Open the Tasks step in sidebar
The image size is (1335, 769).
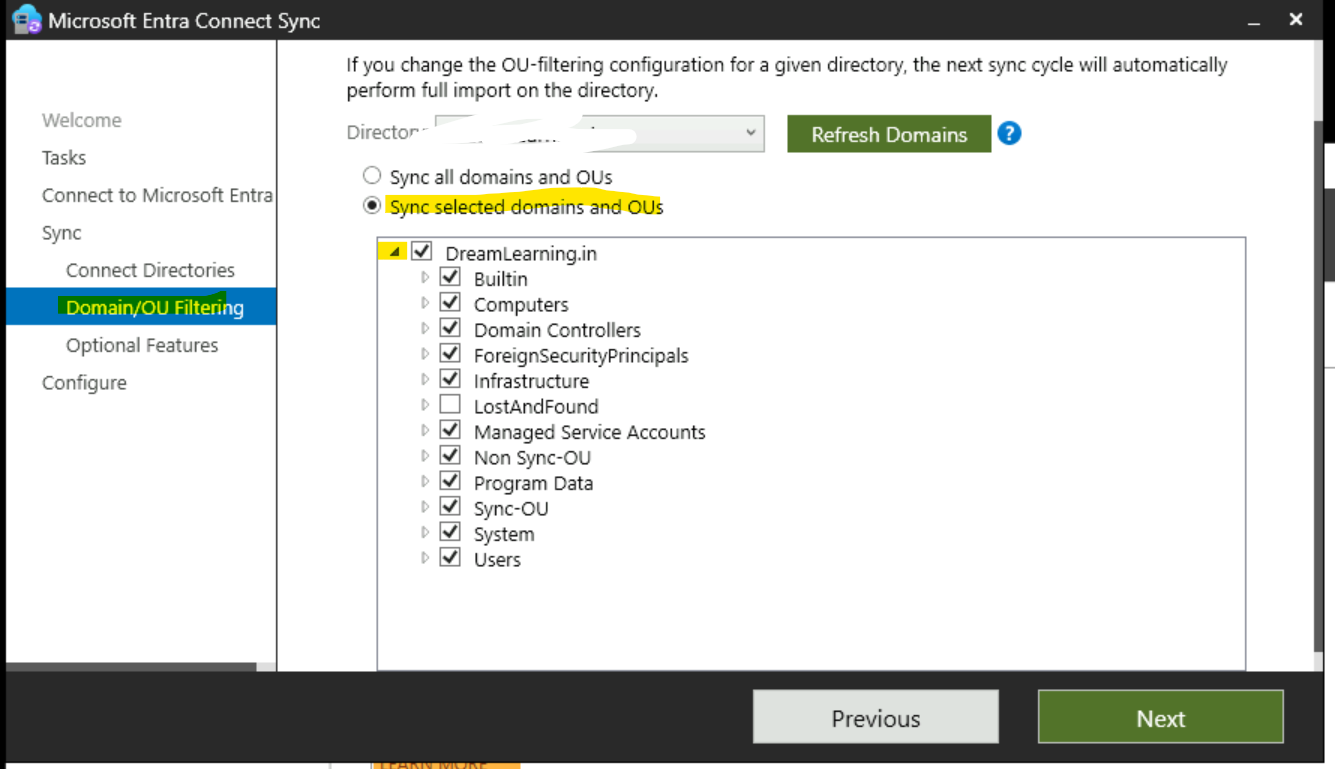(64, 158)
